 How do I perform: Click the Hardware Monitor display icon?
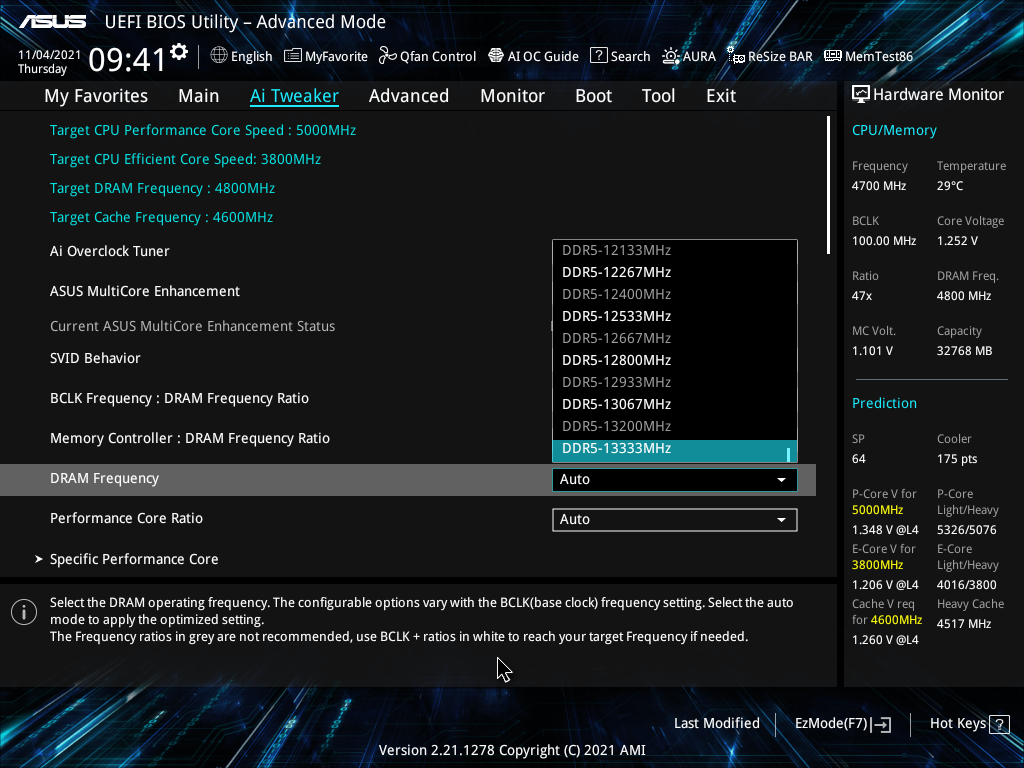(x=861, y=95)
